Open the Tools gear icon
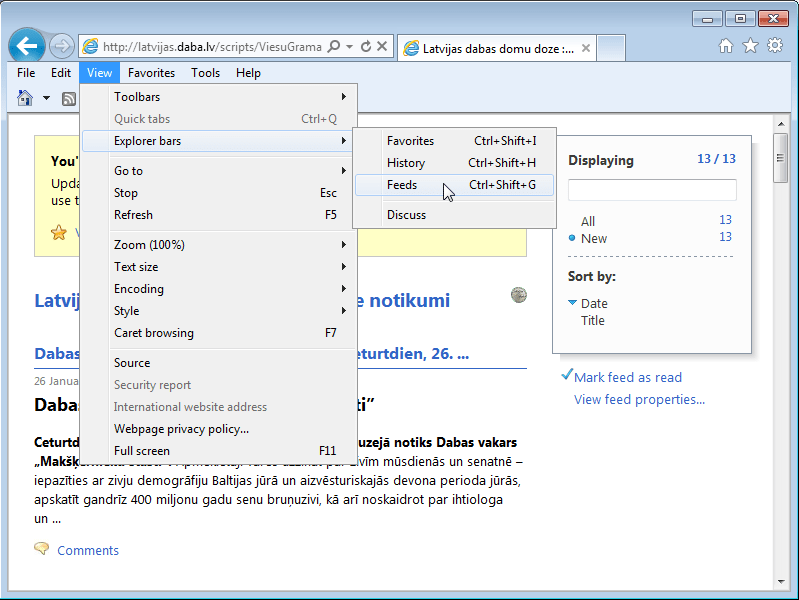 pos(775,45)
